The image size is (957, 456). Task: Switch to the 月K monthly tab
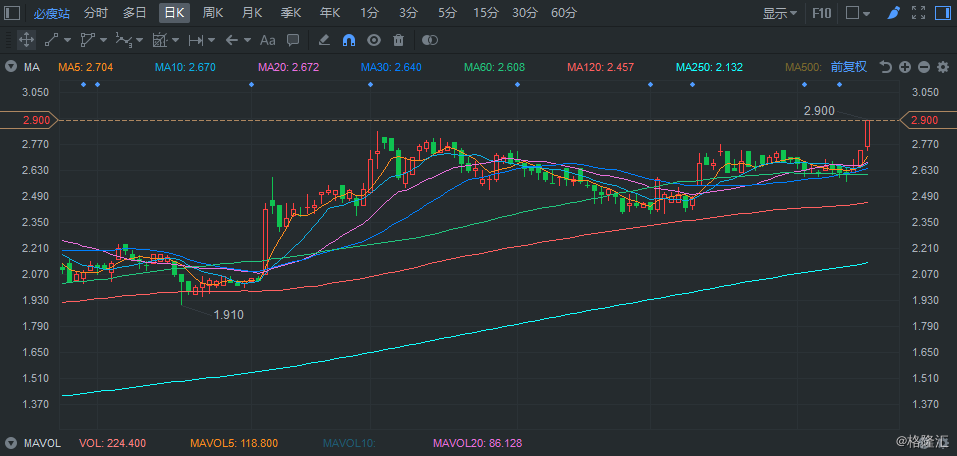pos(252,13)
